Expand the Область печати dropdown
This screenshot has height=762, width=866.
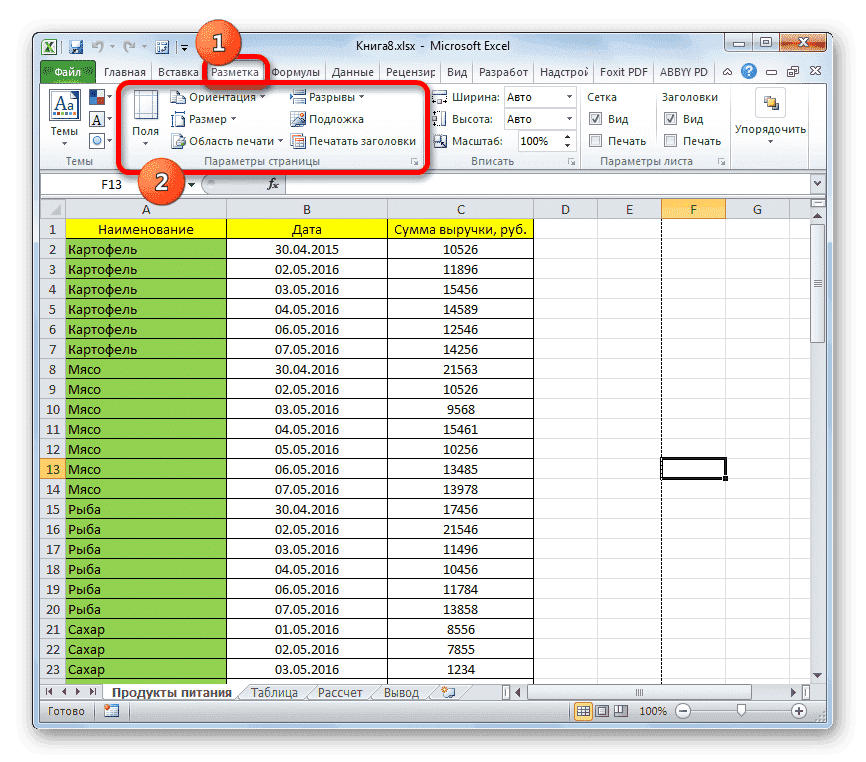[x=228, y=141]
